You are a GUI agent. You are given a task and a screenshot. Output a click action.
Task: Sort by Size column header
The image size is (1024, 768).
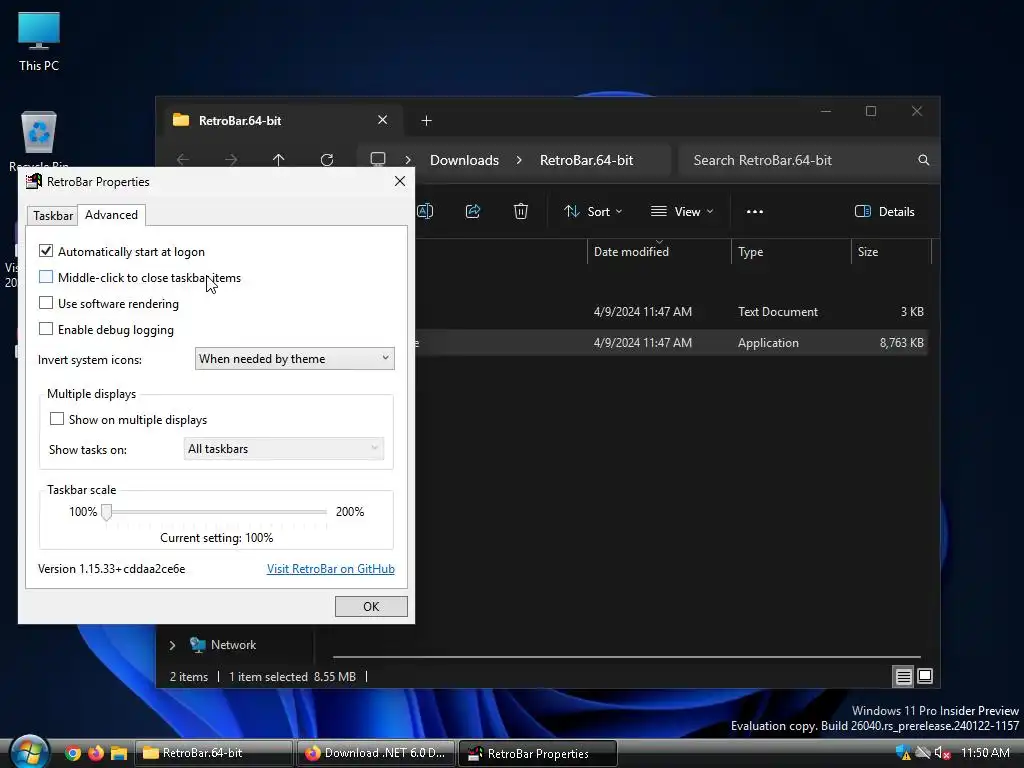891,251
